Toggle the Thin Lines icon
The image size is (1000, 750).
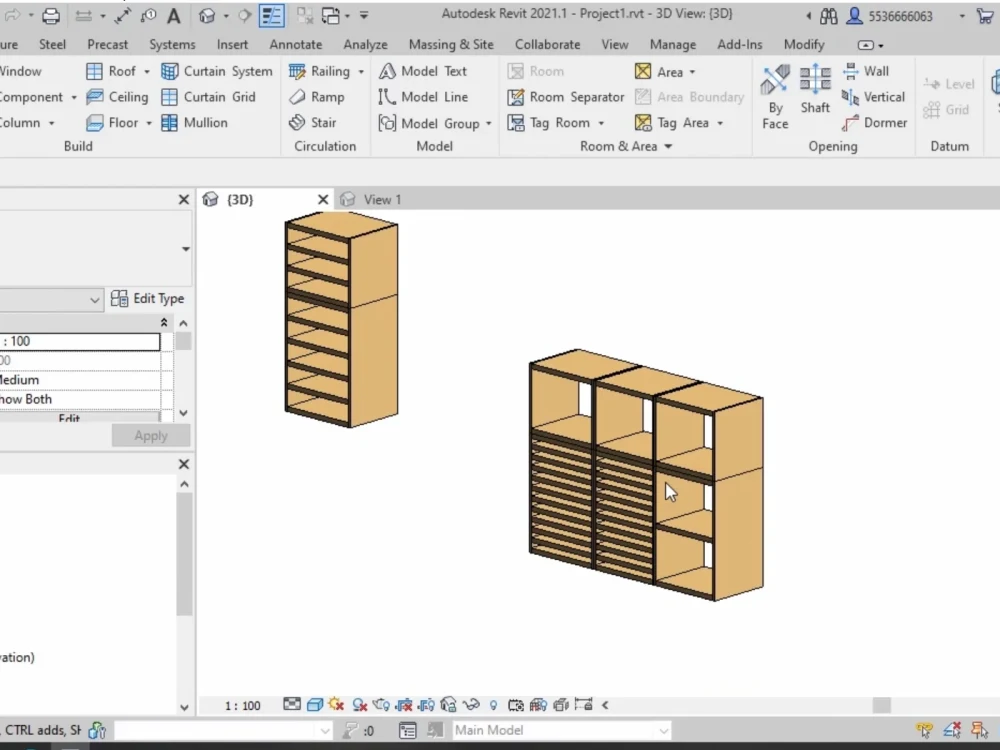coord(272,15)
